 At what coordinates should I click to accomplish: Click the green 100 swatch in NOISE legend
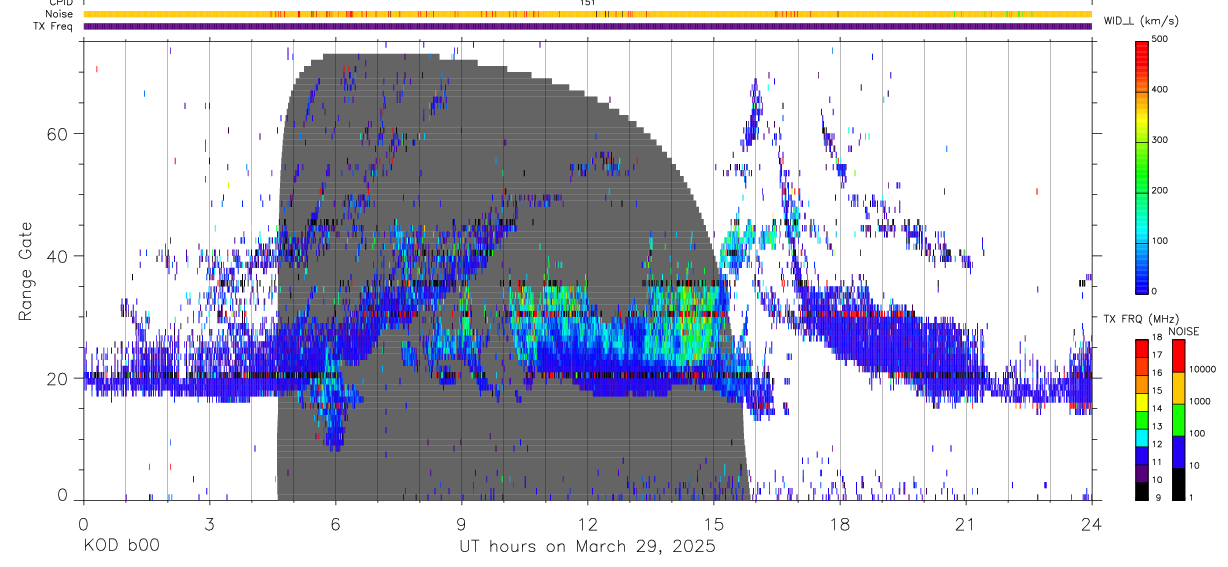coord(1178,419)
